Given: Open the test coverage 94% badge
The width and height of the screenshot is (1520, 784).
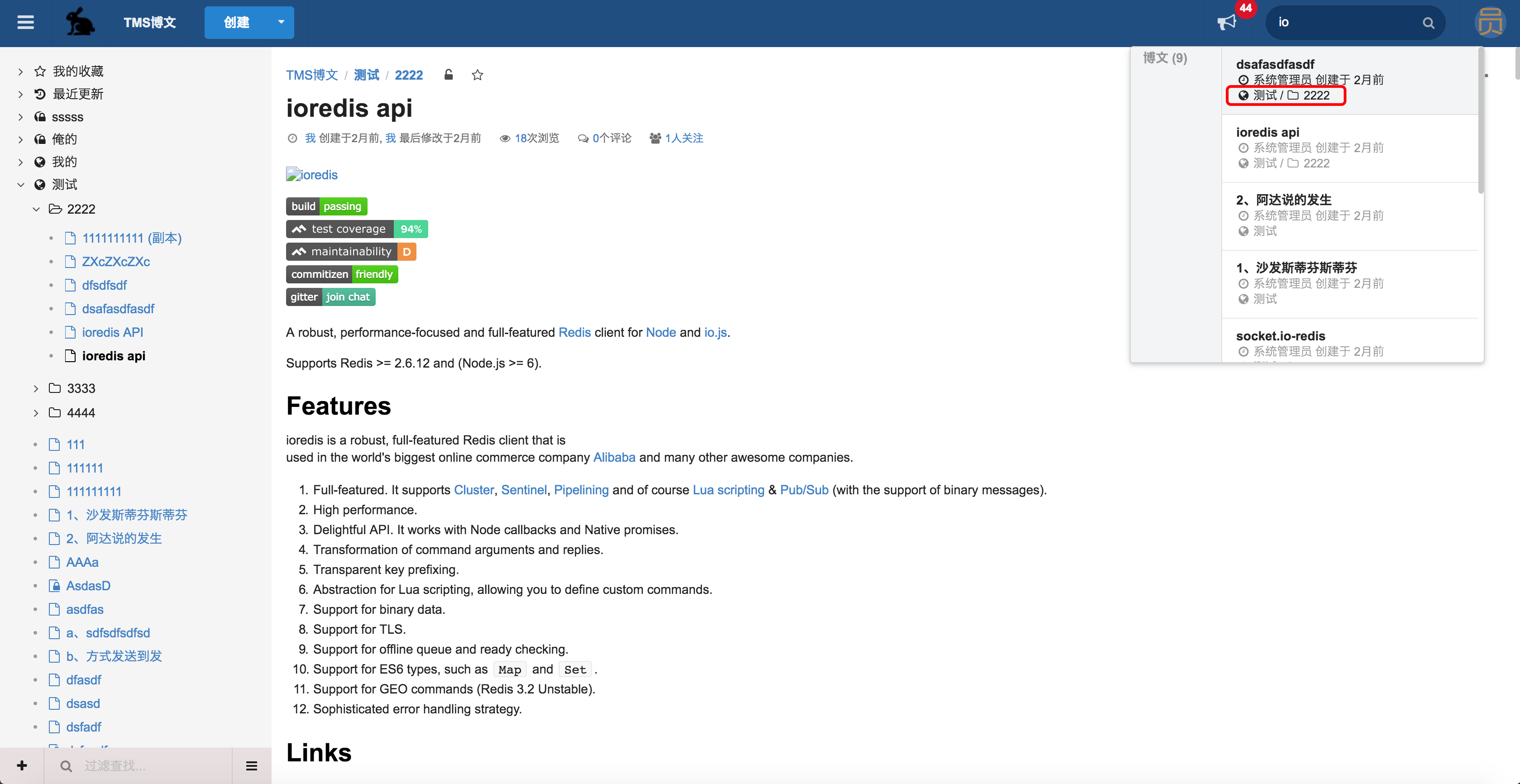Looking at the screenshot, I should [357, 229].
